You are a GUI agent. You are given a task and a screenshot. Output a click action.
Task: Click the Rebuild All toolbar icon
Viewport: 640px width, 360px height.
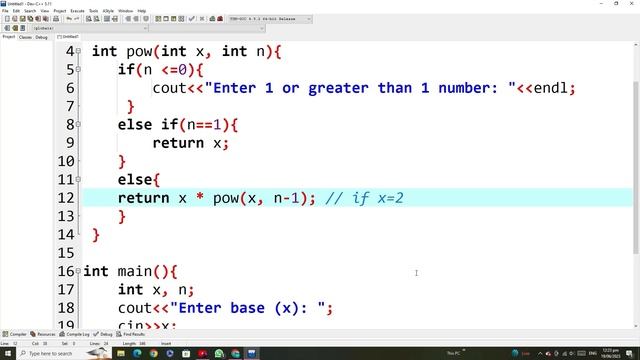[181, 19]
